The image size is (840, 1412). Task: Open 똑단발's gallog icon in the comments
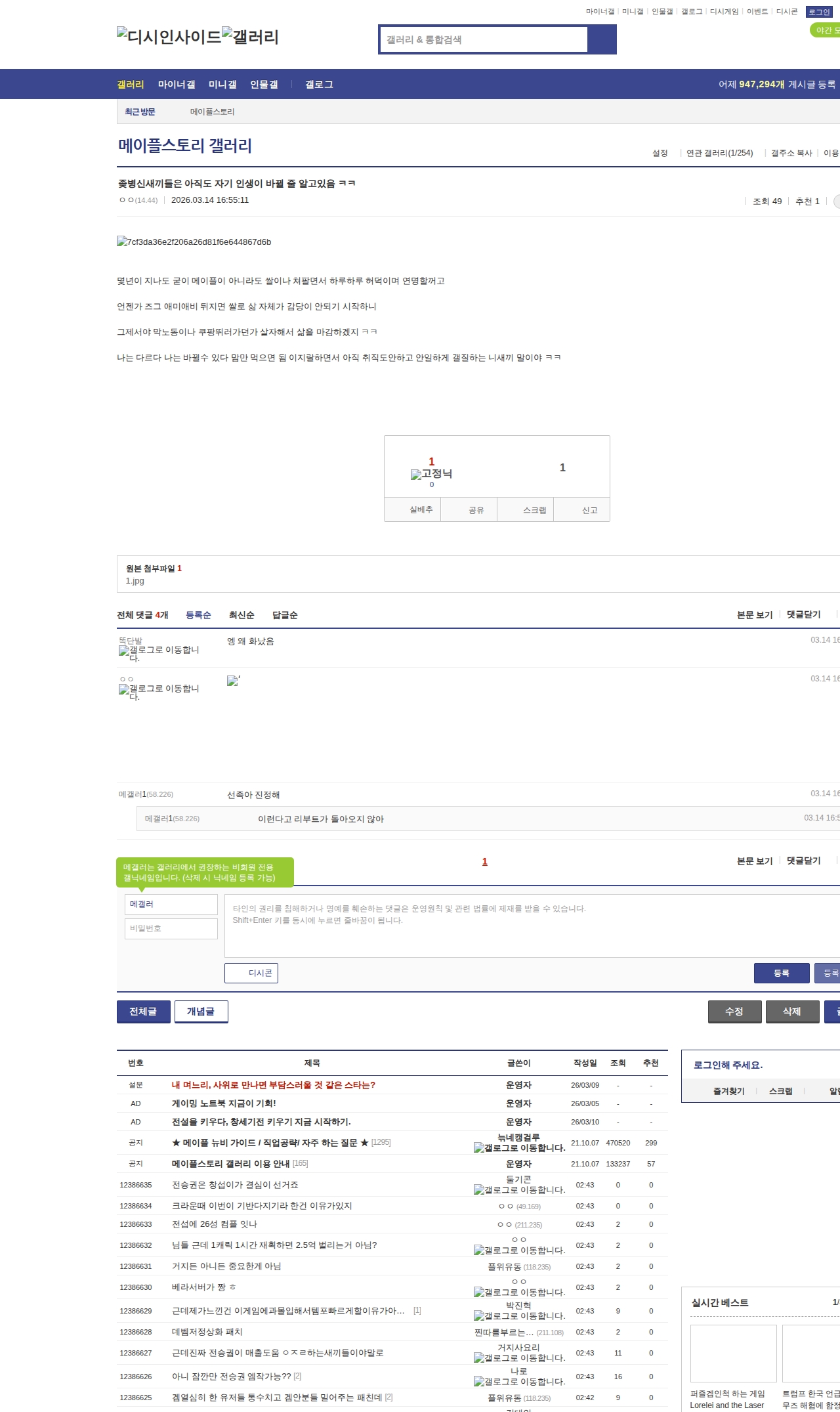coord(159,653)
